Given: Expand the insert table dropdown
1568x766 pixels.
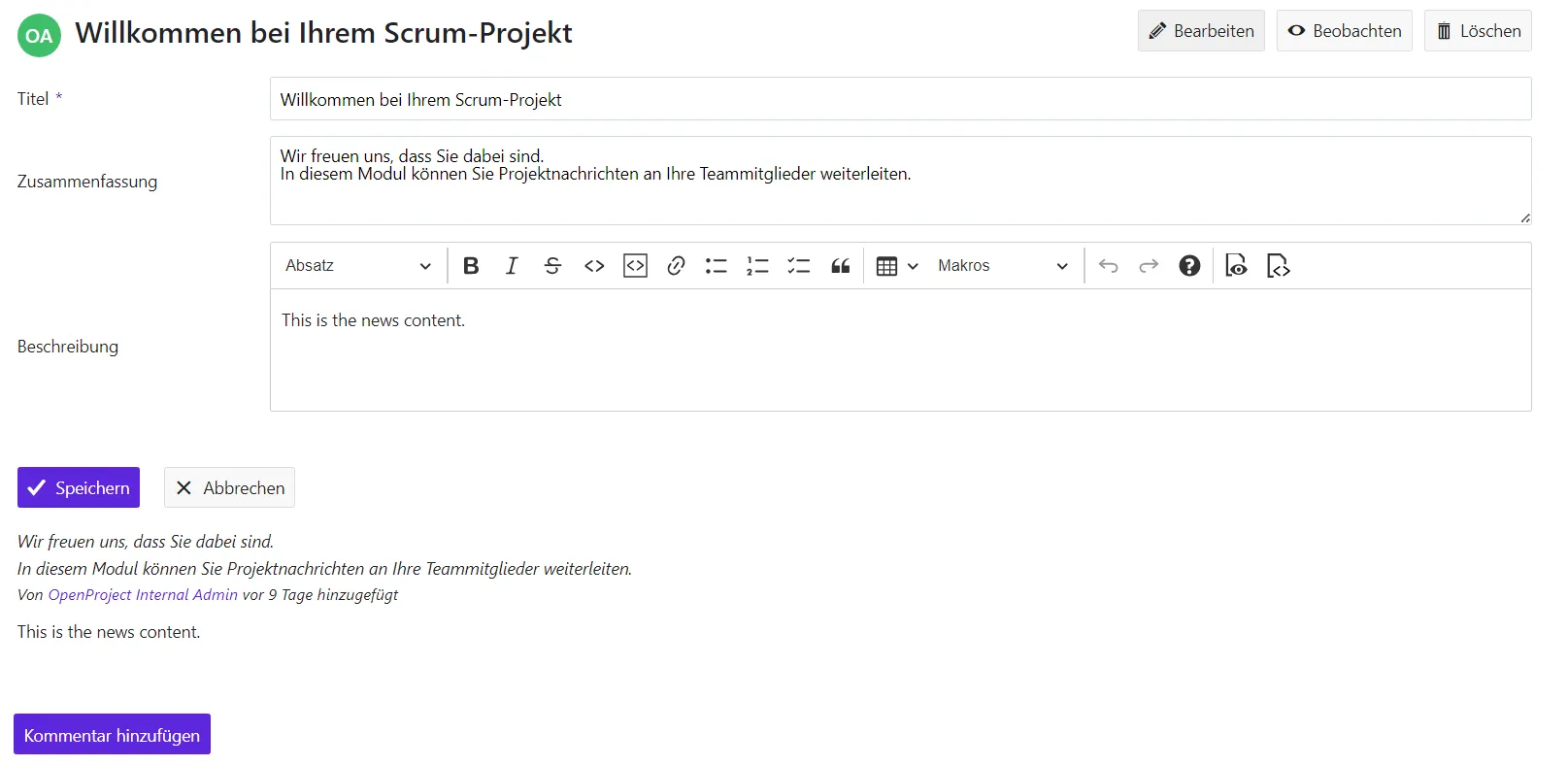Looking at the screenshot, I should click(896, 266).
